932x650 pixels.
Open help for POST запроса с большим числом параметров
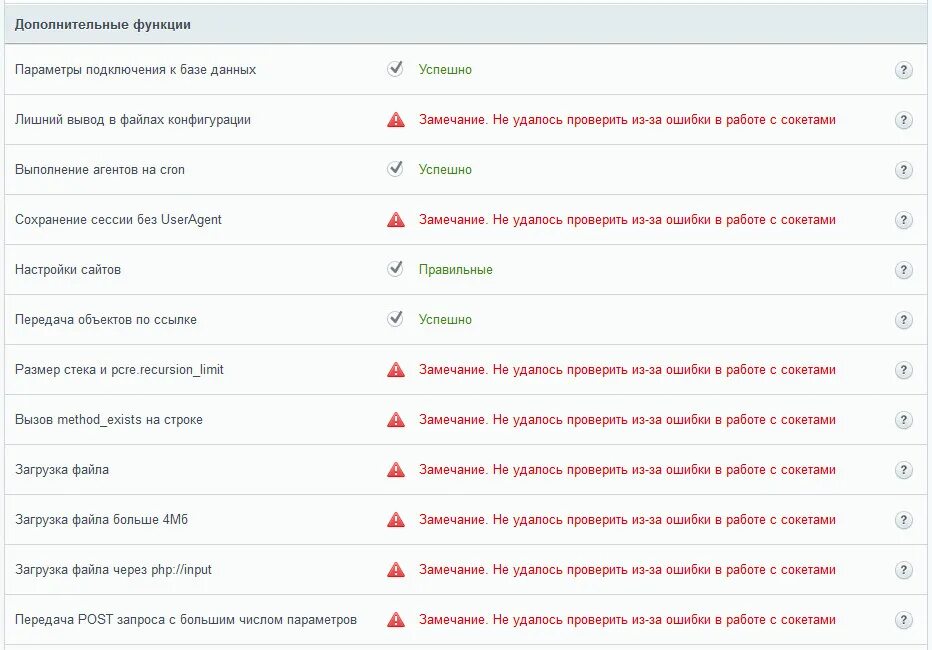903,620
